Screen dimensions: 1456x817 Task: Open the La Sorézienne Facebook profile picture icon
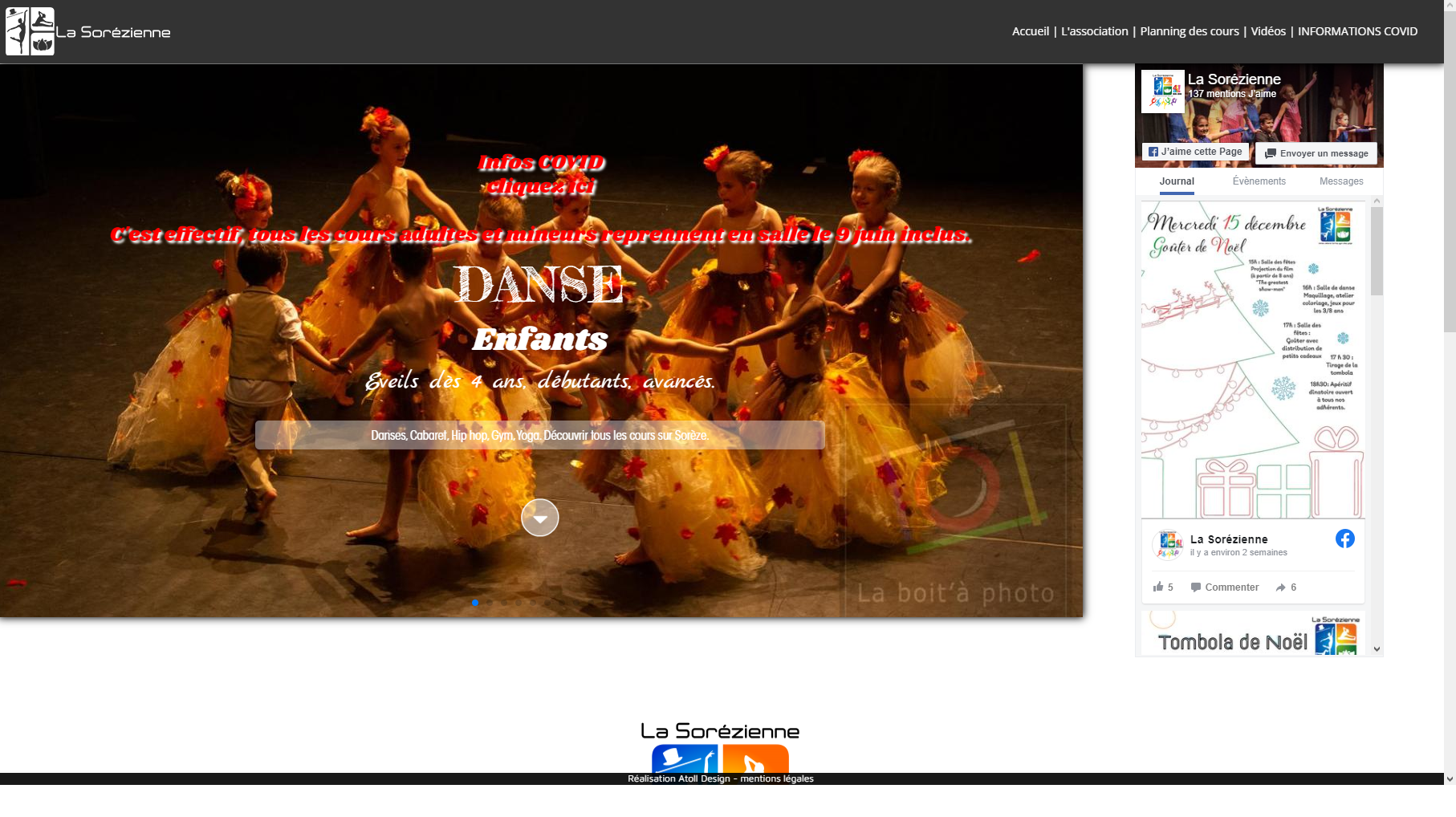click(1161, 91)
